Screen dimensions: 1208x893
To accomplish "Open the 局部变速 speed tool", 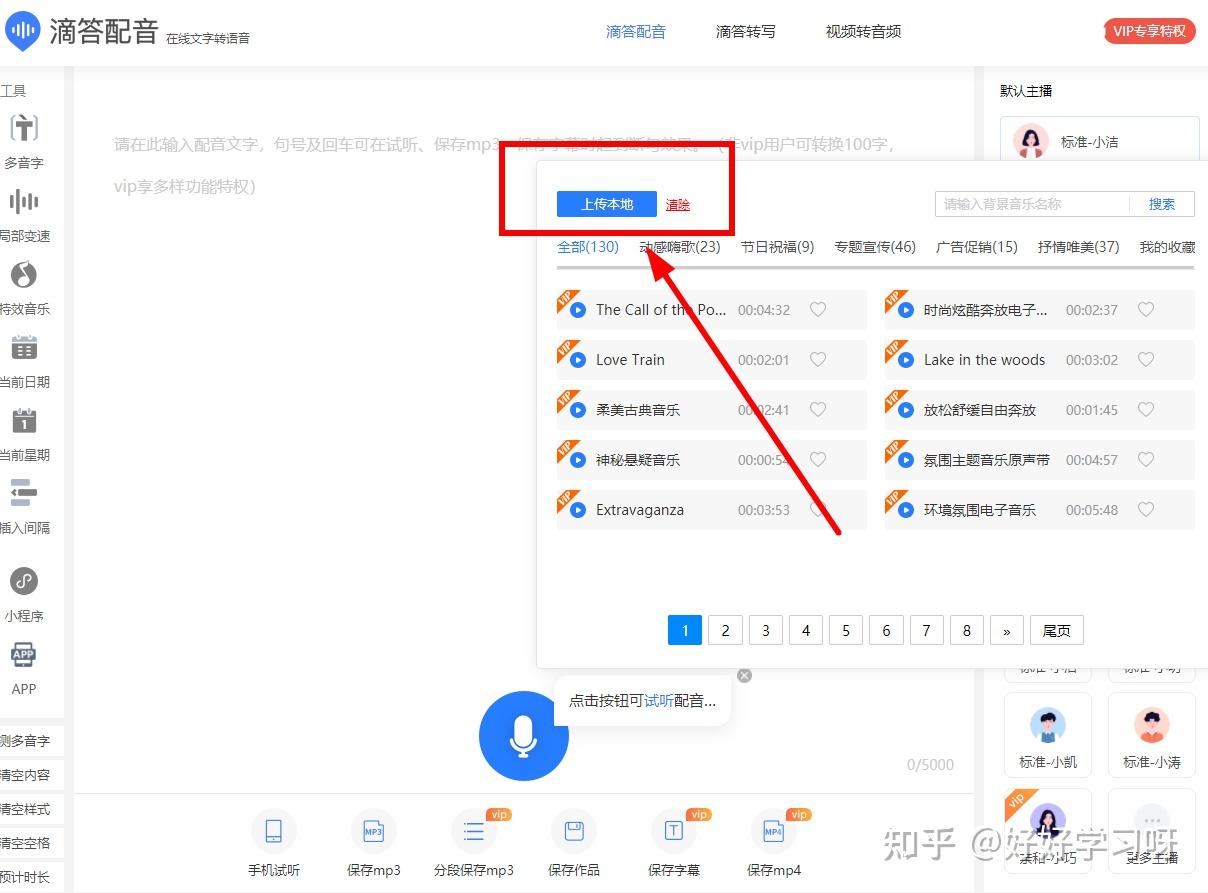I will click(24, 202).
